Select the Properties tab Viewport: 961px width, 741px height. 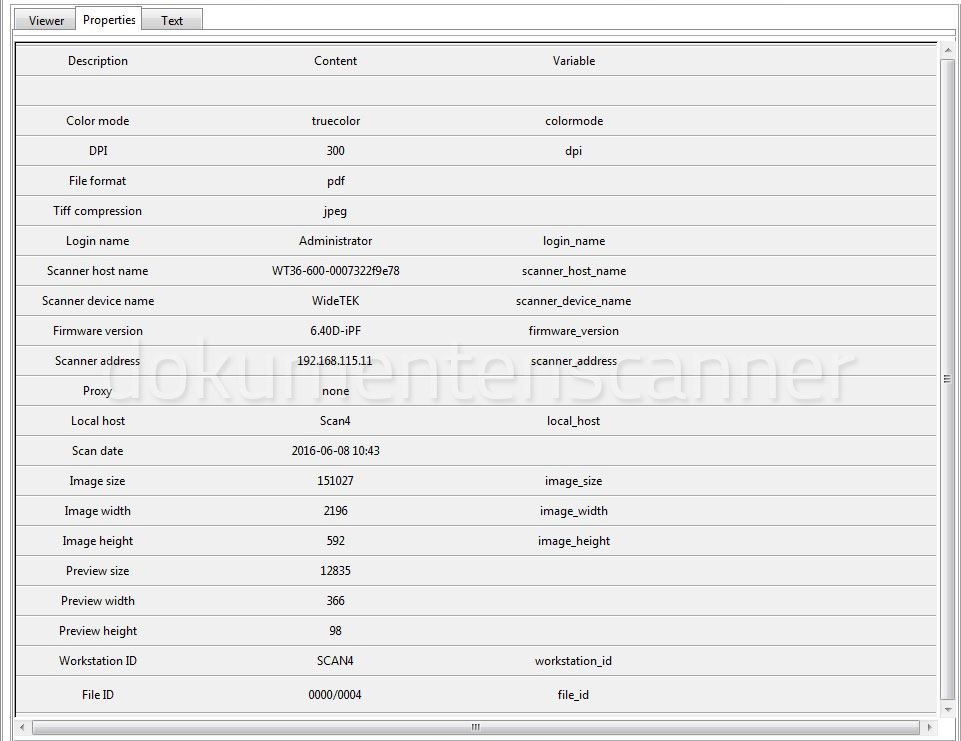coord(109,19)
